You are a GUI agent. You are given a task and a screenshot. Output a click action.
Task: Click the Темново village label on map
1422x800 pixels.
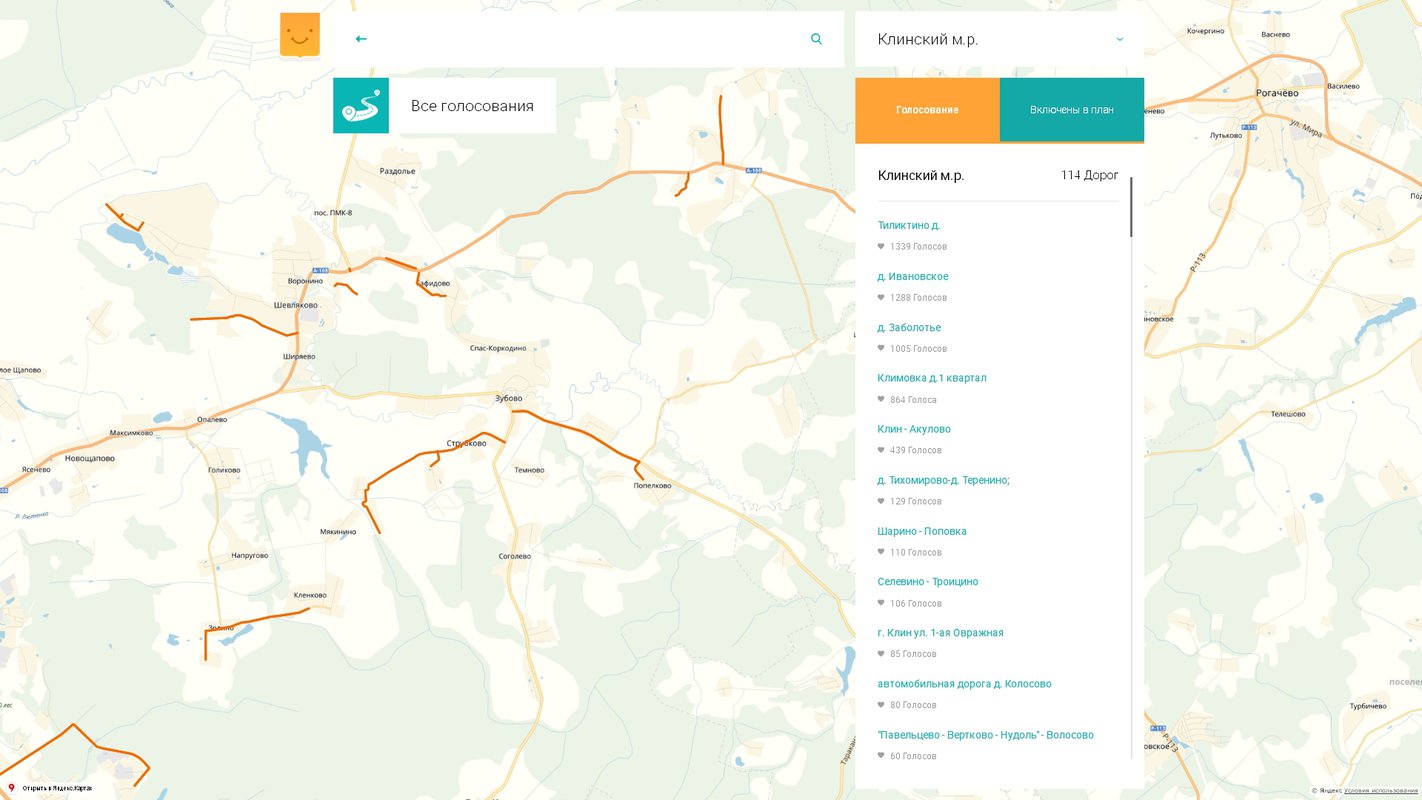point(529,470)
